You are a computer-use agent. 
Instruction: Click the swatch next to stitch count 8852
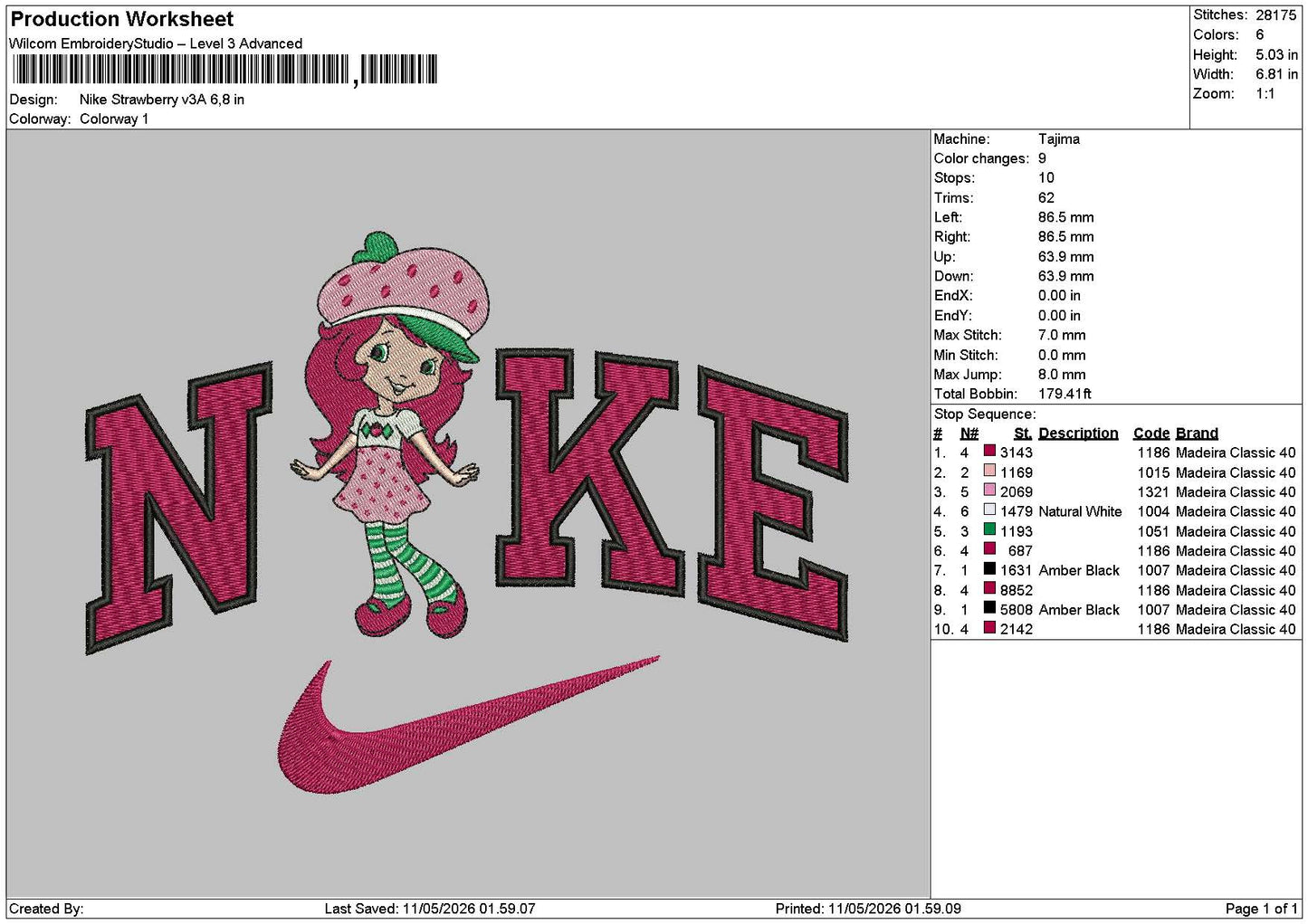pos(989,589)
